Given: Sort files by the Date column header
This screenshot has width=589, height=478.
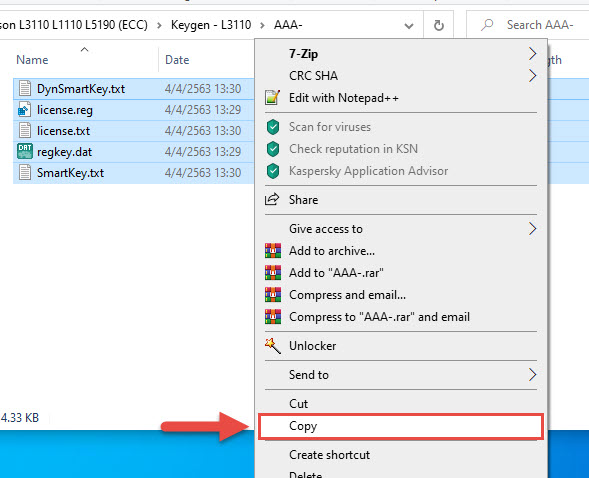Looking at the screenshot, I should (177, 60).
